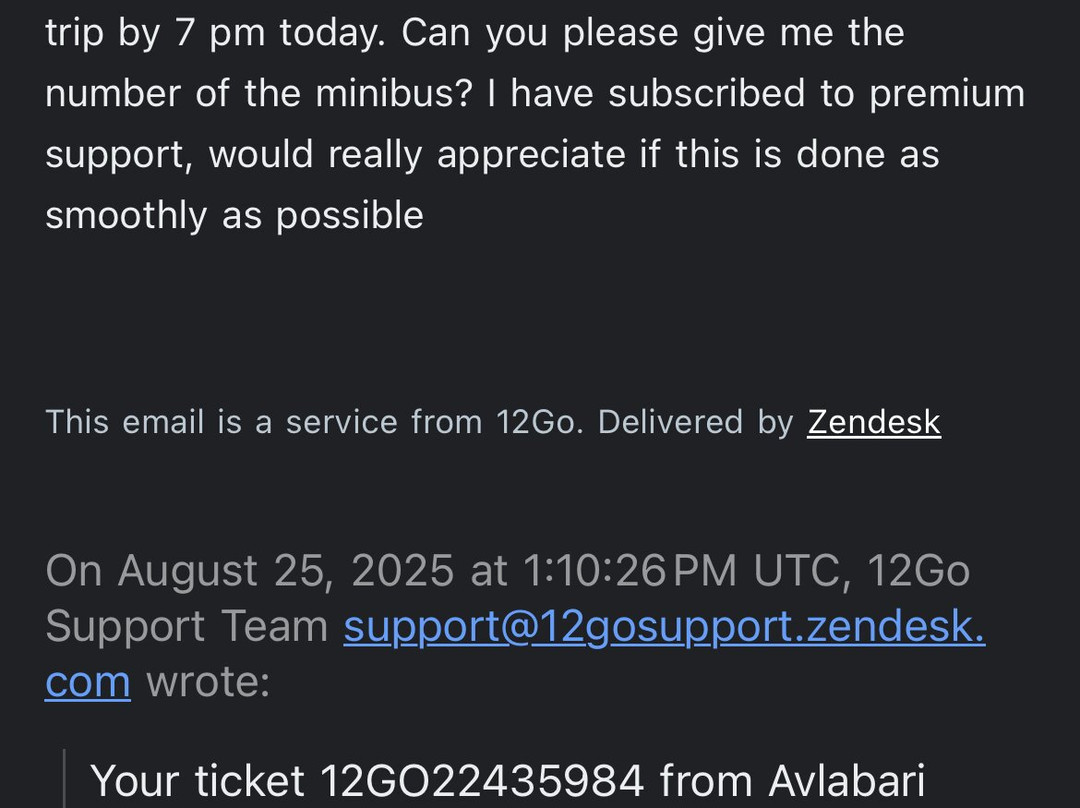This screenshot has height=808, width=1080.
Task: Click the ticket number 12GO22435984
Action: pos(483,781)
